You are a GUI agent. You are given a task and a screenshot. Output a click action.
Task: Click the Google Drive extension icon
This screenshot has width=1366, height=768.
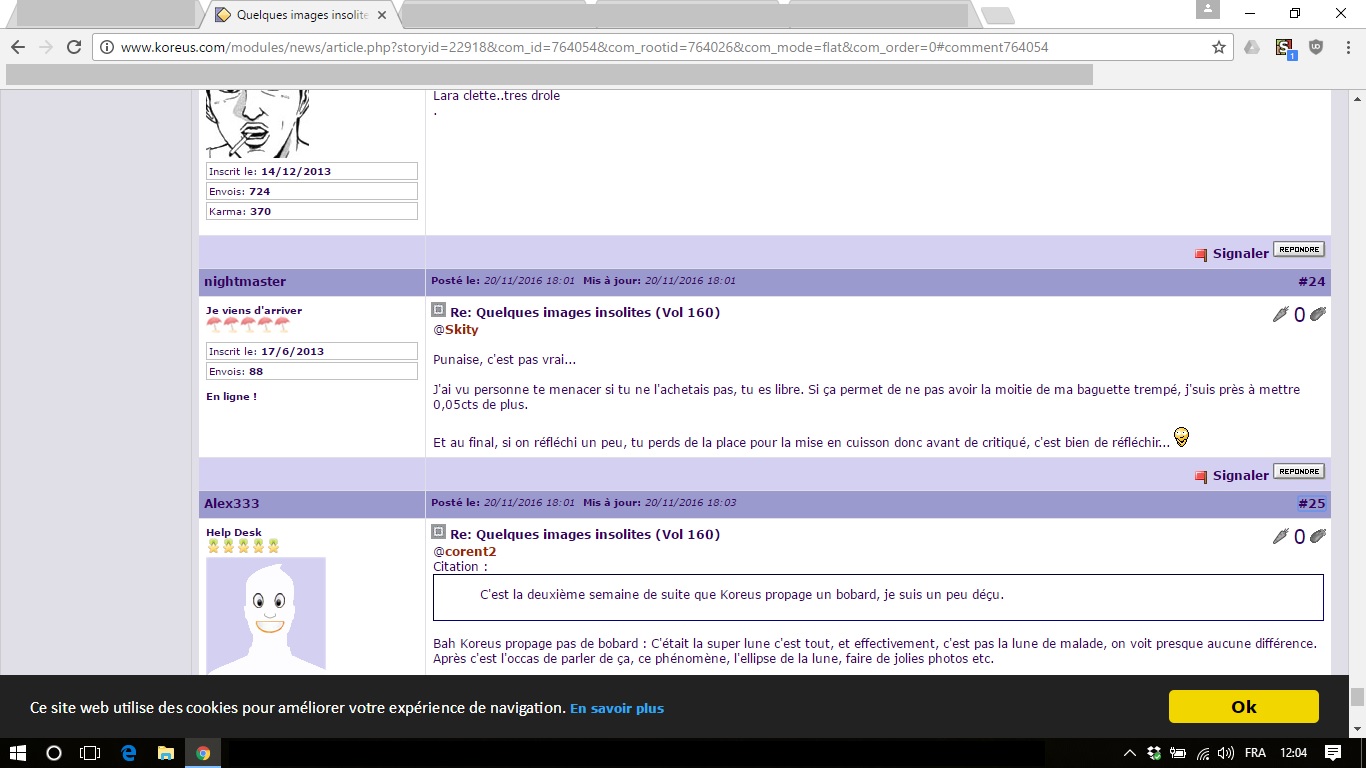1252,47
